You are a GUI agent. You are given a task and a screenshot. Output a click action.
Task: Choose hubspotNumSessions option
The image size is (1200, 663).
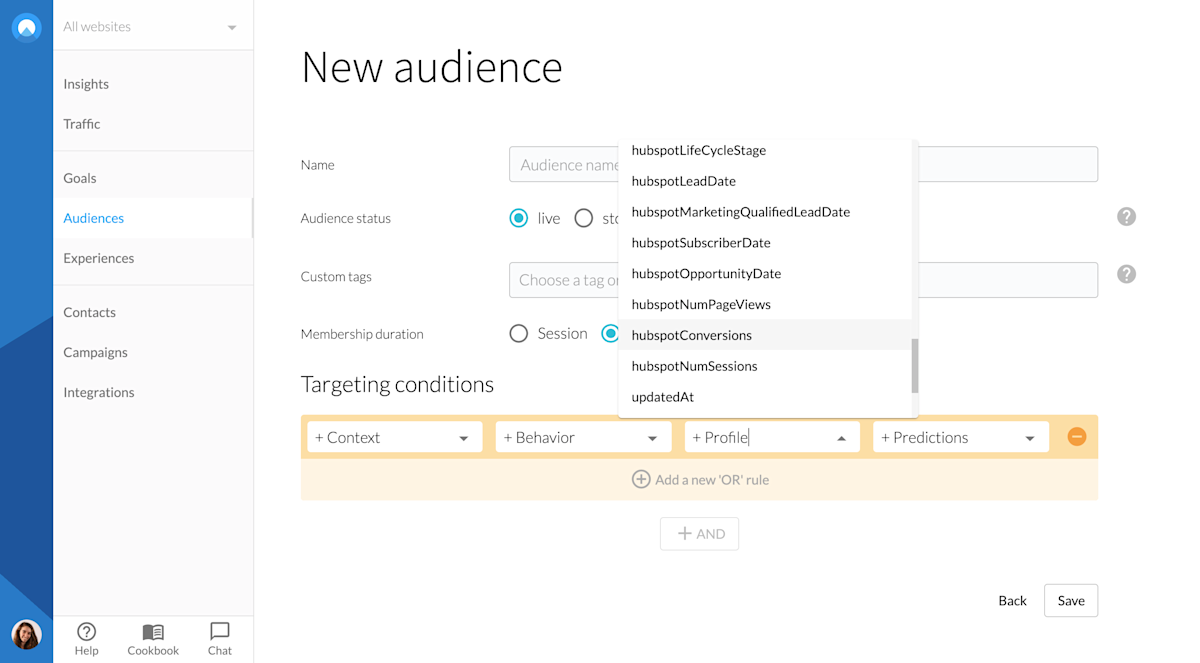point(765,366)
